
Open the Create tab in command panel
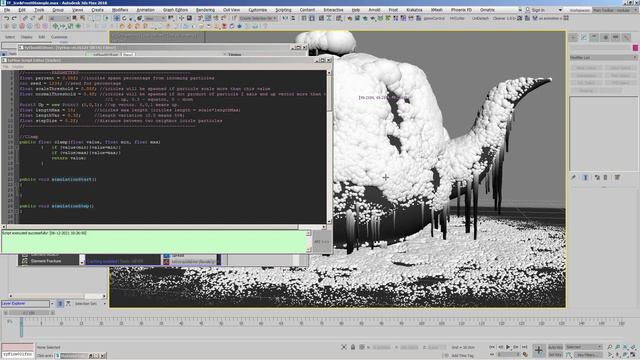573,37
